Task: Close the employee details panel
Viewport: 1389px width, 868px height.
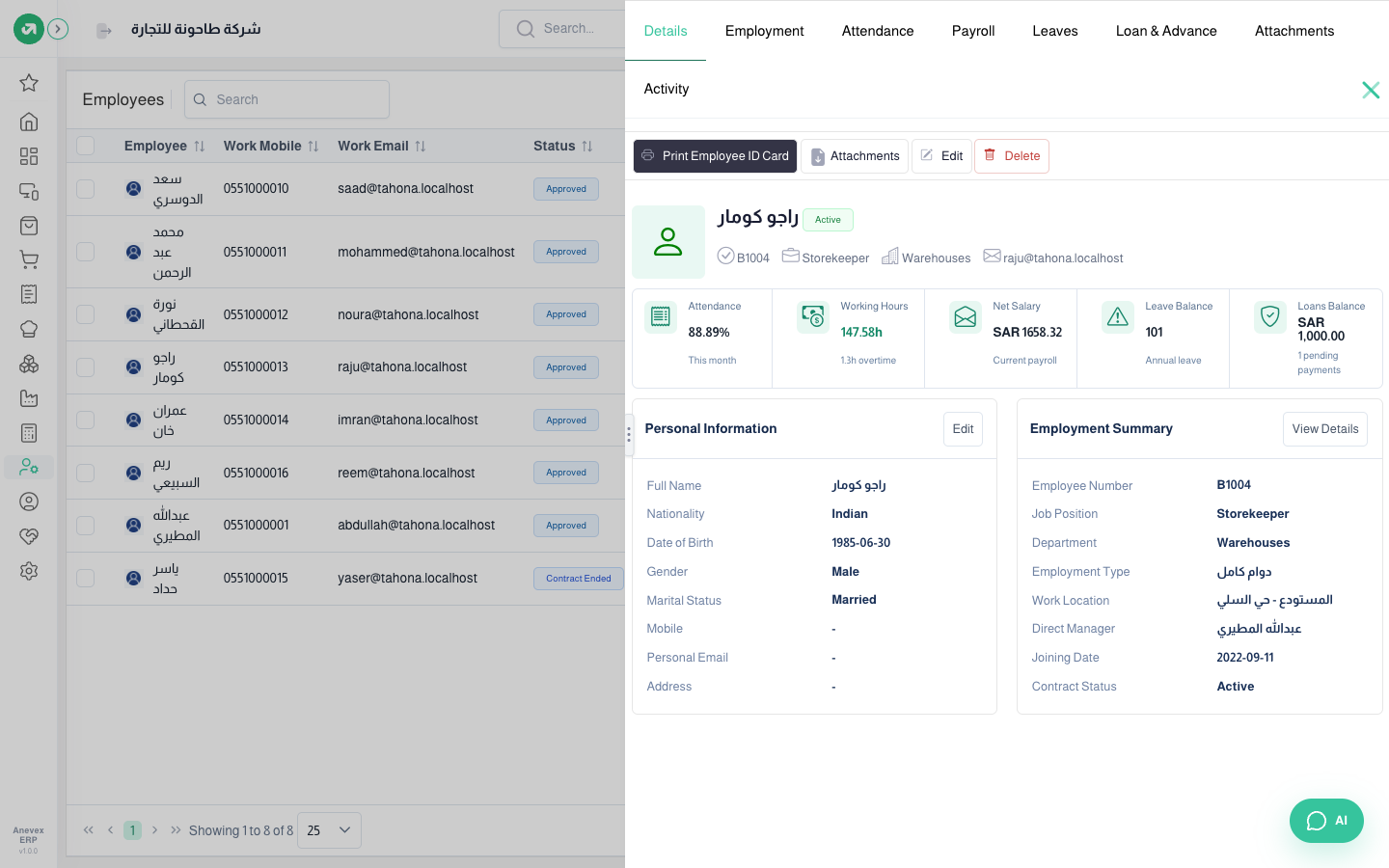Action: (1371, 90)
